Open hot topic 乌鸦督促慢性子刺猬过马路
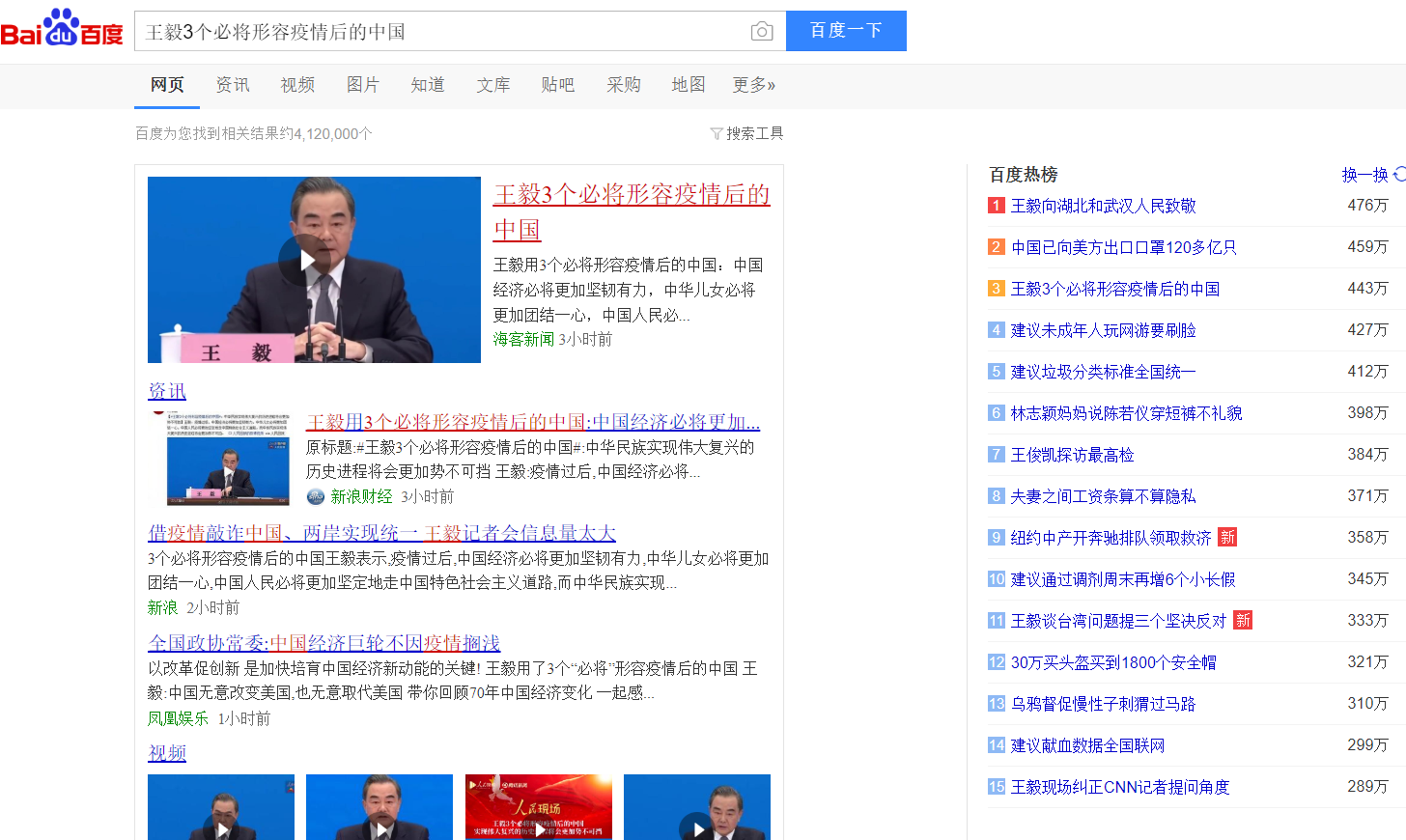 click(x=1104, y=704)
